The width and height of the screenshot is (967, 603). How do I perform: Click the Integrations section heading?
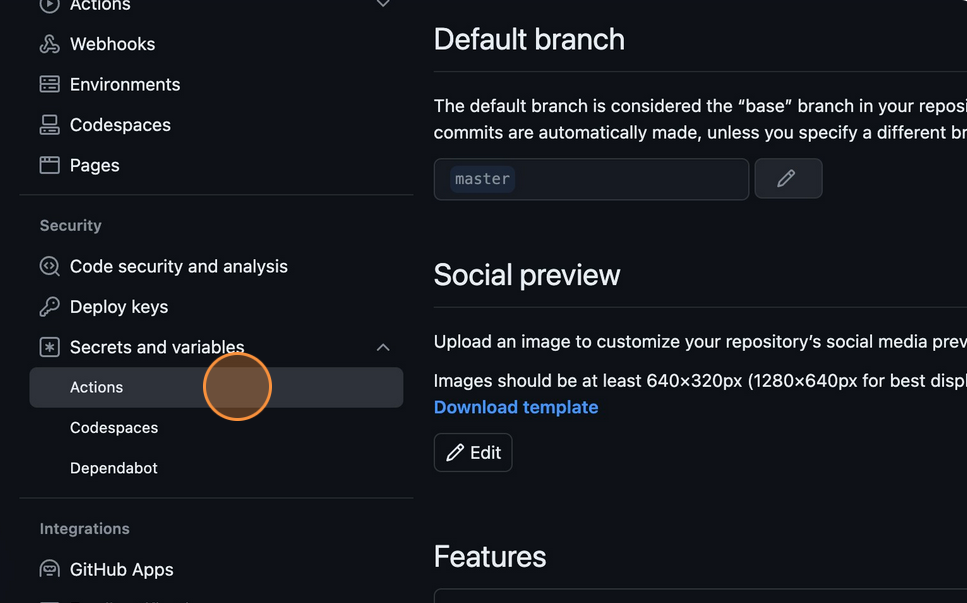click(x=84, y=528)
